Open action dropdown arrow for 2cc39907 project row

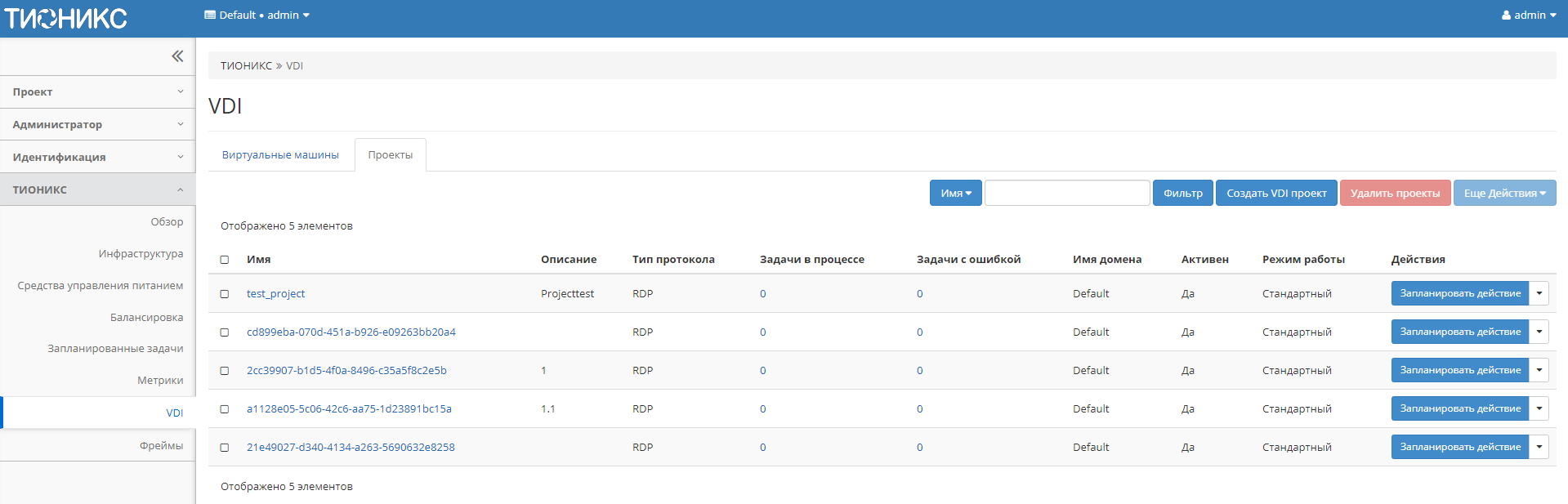pos(1539,370)
